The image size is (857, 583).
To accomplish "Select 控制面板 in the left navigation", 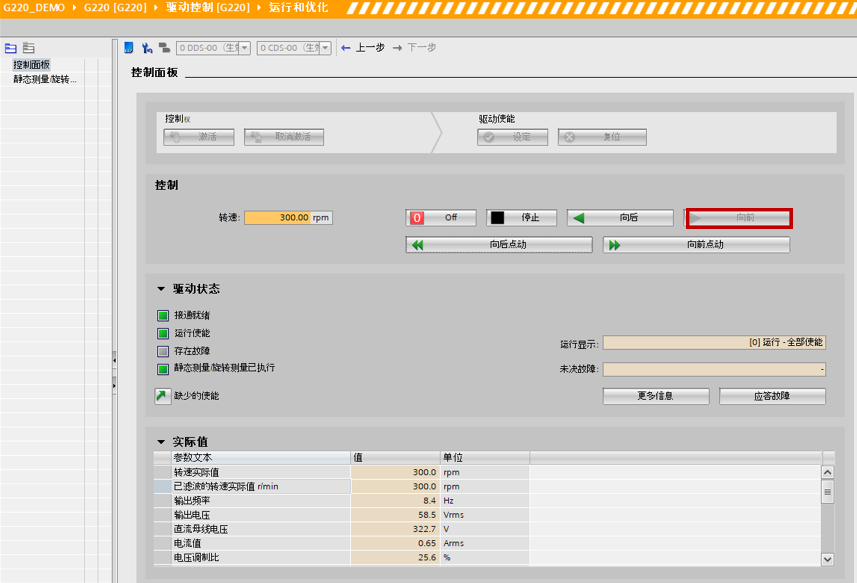I will (x=32, y=65).
